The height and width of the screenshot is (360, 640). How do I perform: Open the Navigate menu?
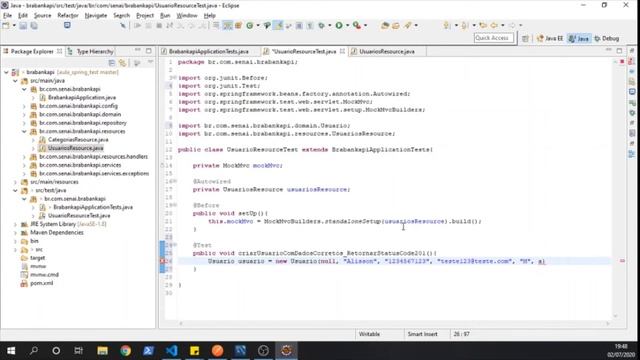96,16
